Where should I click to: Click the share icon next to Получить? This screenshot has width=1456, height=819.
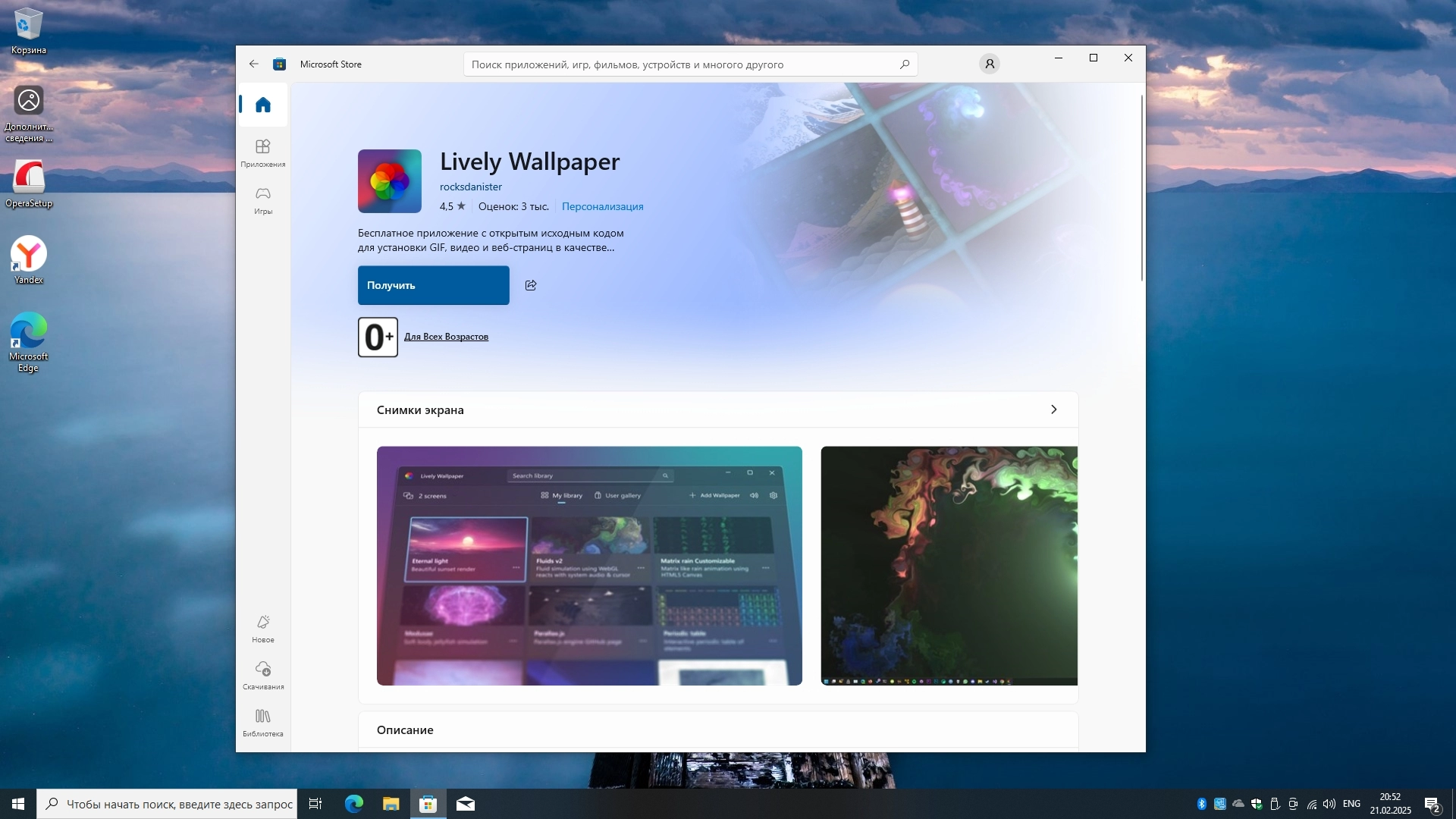[531, 285]
